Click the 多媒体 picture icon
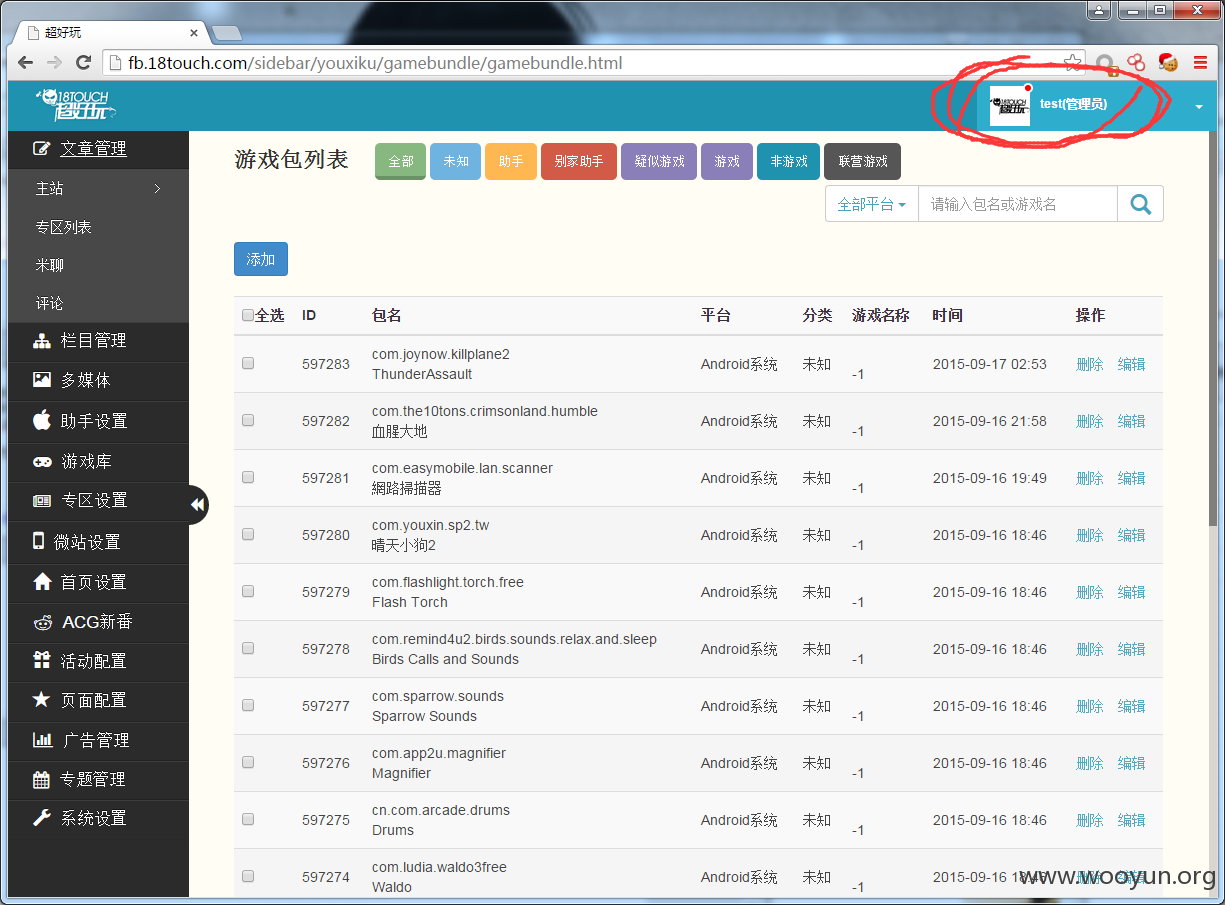The width and height of the screenshot is (1225, 905). [x=41, y=380]
